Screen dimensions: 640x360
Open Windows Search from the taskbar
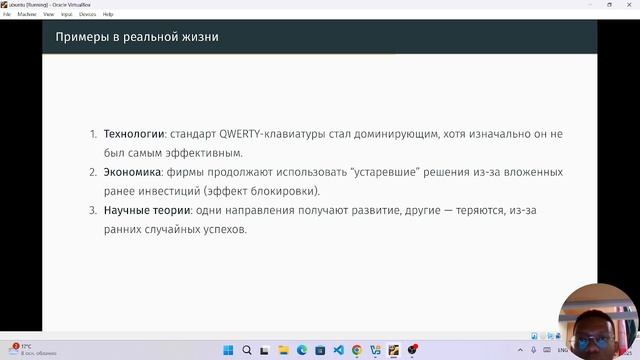click(x=247, y=350)
